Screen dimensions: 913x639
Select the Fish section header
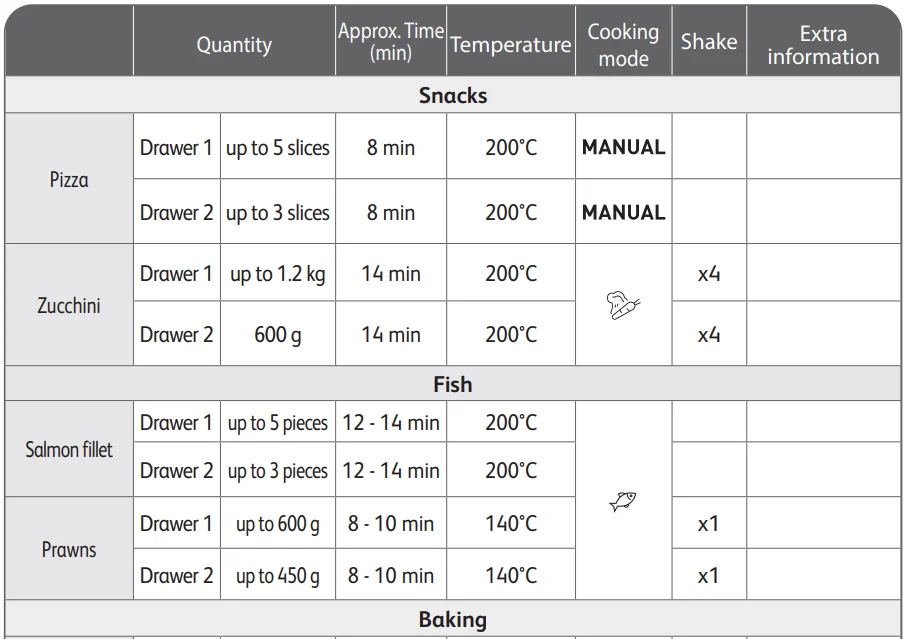(x=453, y=384)
